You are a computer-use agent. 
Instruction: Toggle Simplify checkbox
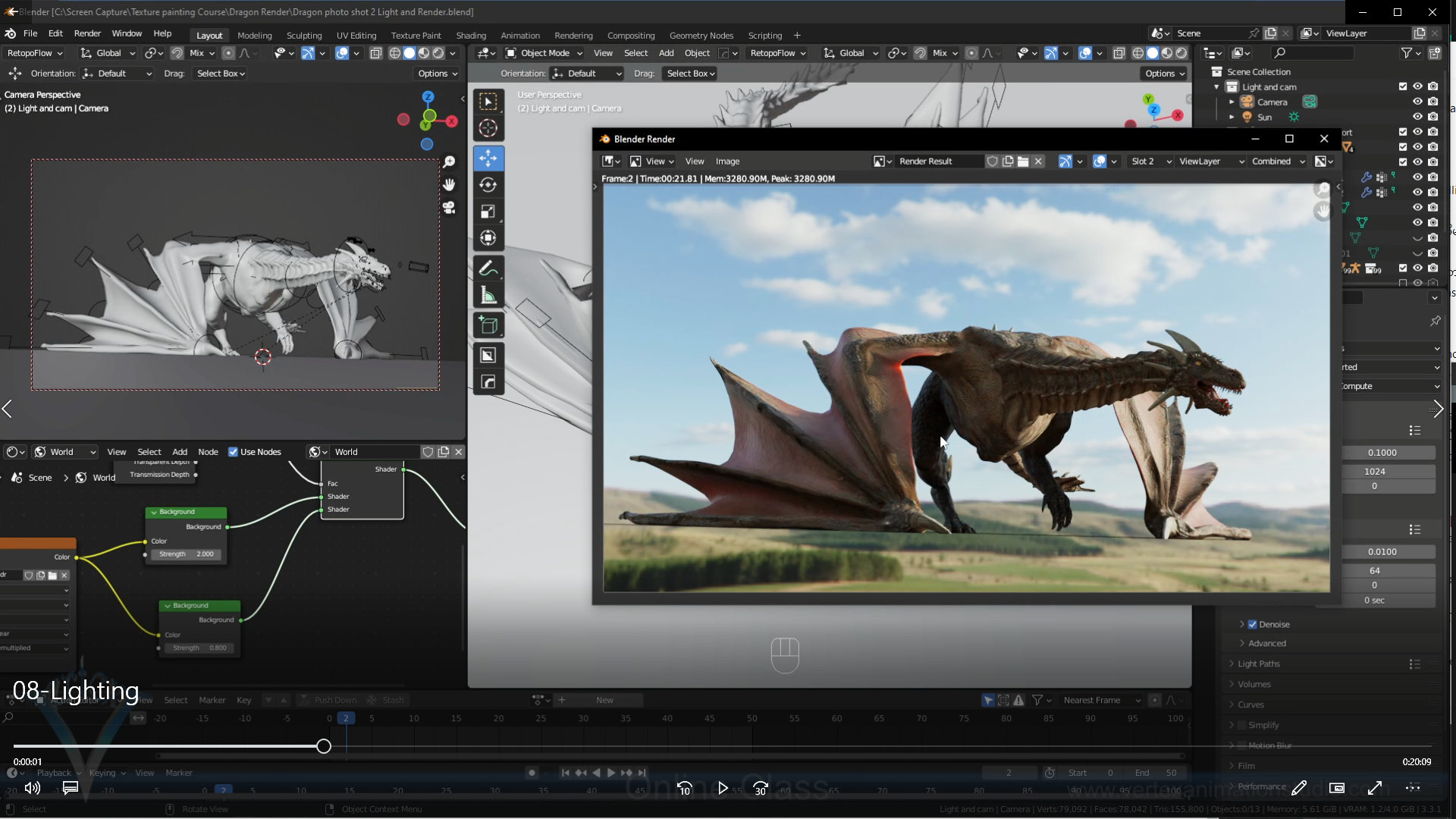[1241, 725]
